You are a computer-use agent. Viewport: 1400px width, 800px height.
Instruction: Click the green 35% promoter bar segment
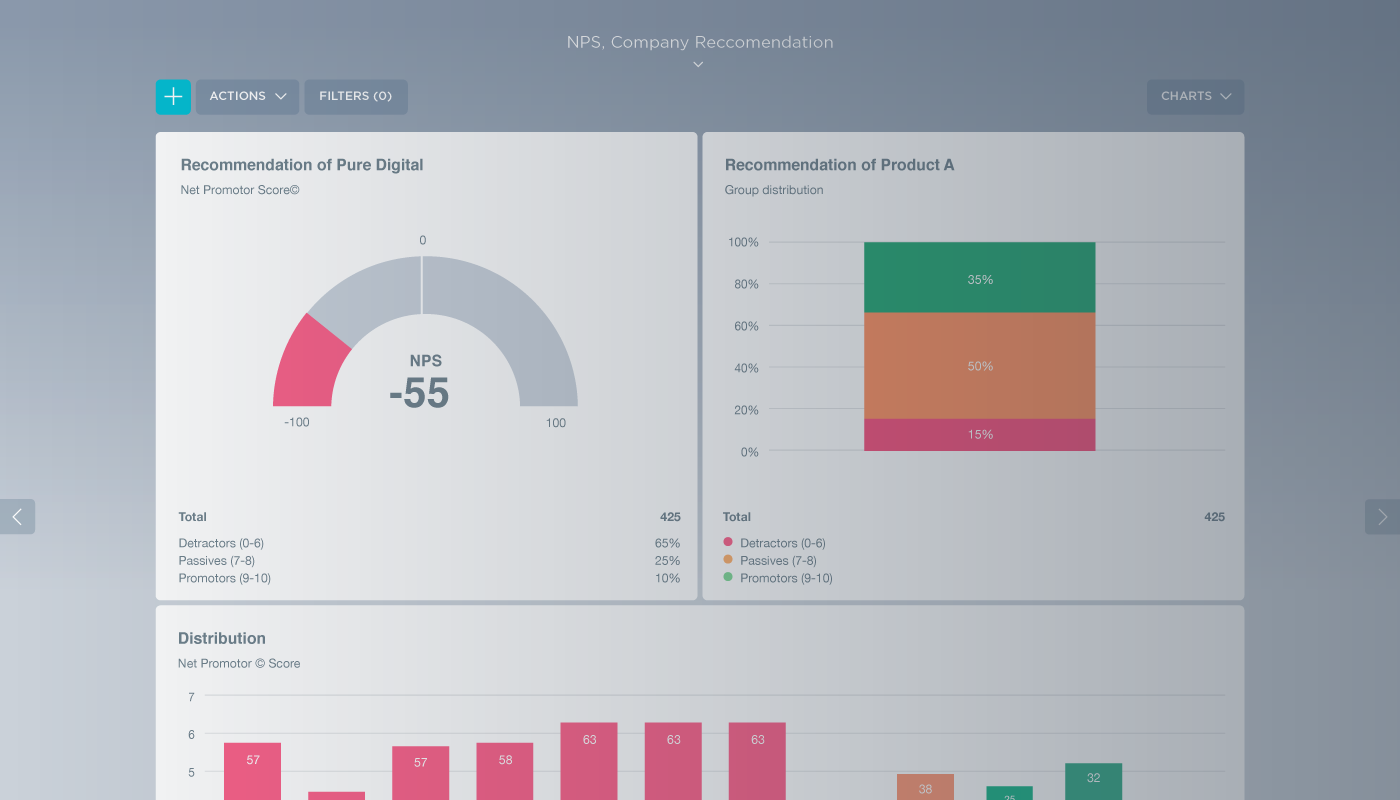point(979,278)
